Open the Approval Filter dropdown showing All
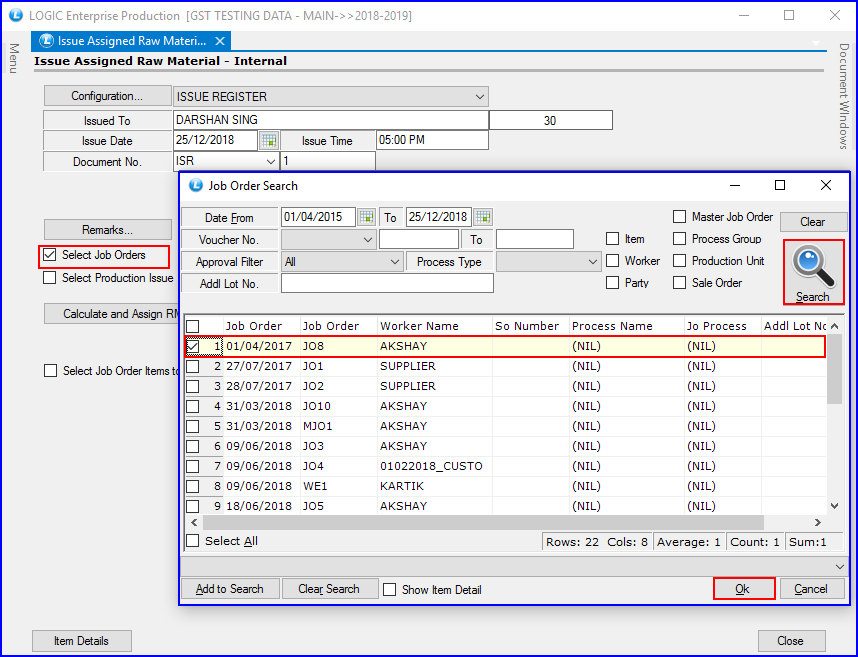Screen dimensions: 858x657 (394, 261)
